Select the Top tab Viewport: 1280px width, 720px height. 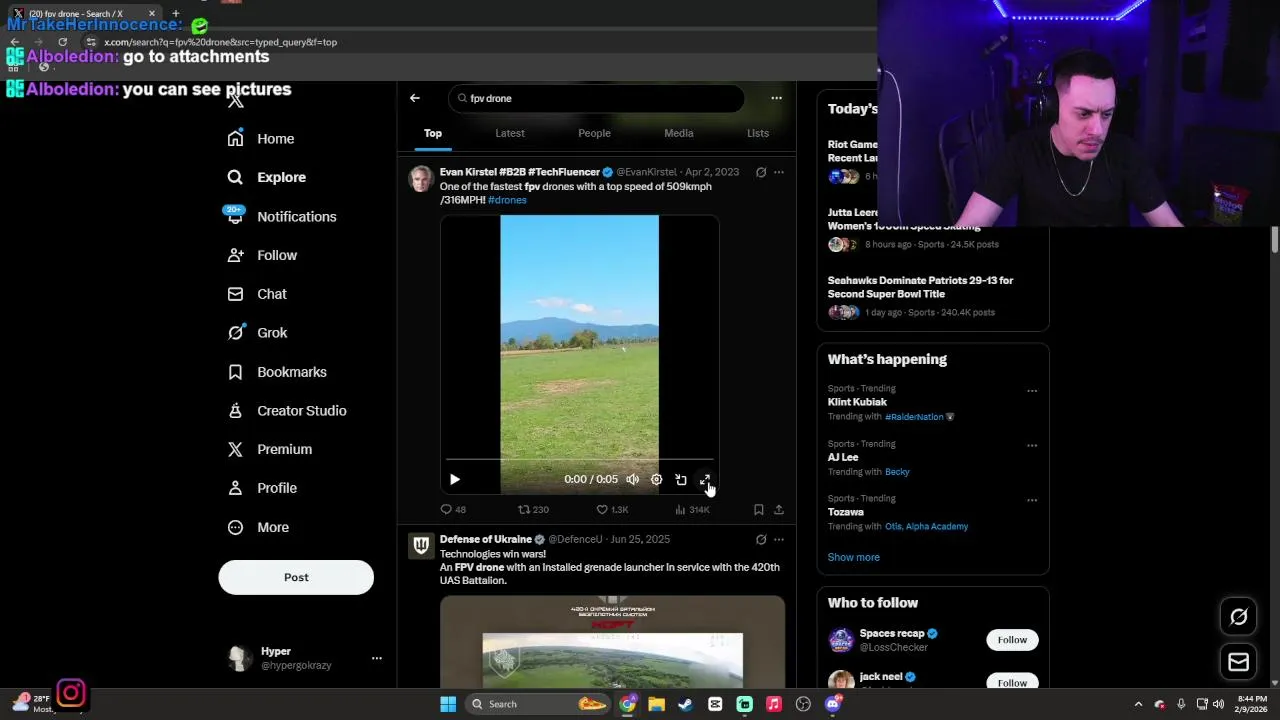pos(433,133)
